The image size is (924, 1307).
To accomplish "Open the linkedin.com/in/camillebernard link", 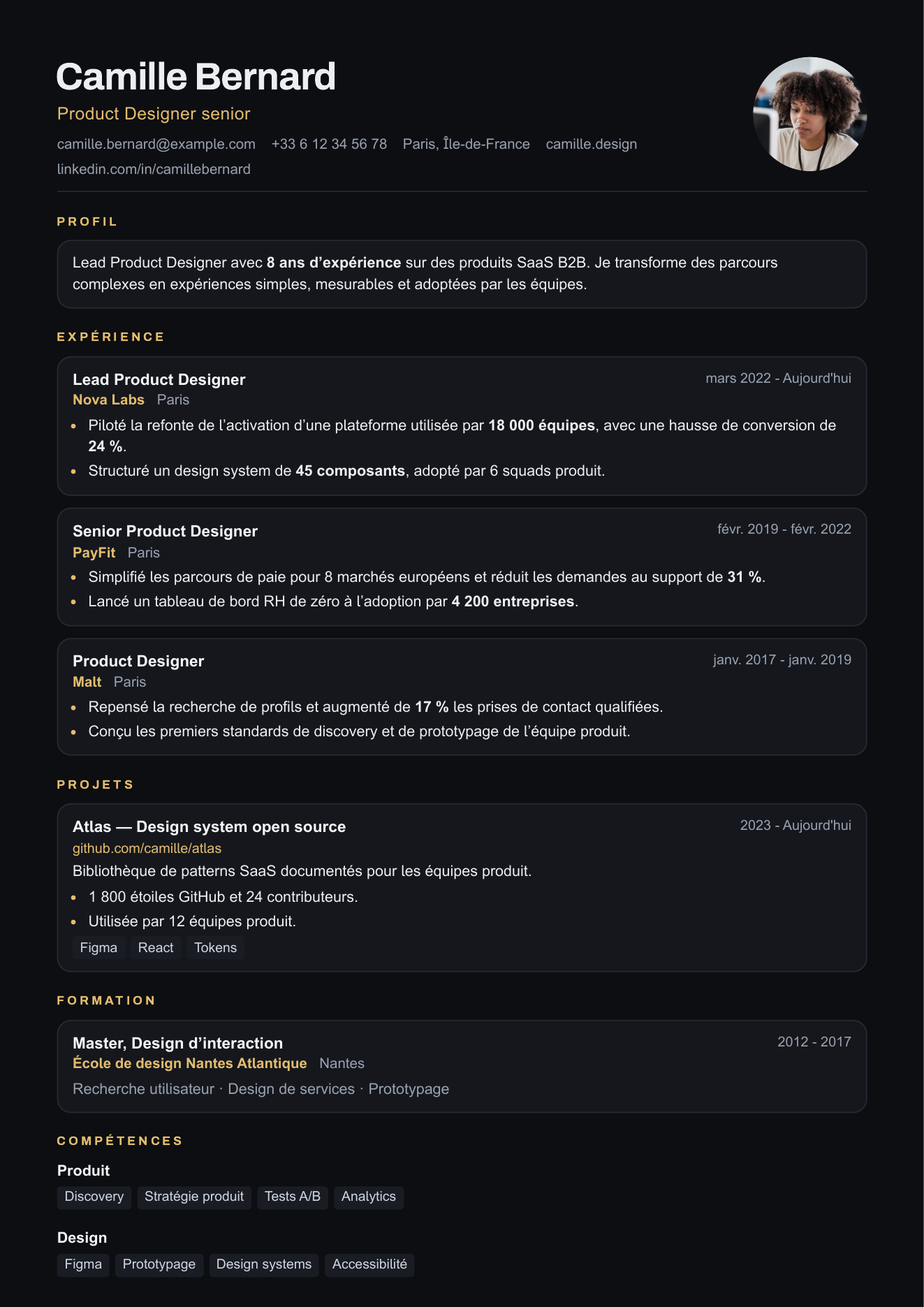I will coord(154,169).
